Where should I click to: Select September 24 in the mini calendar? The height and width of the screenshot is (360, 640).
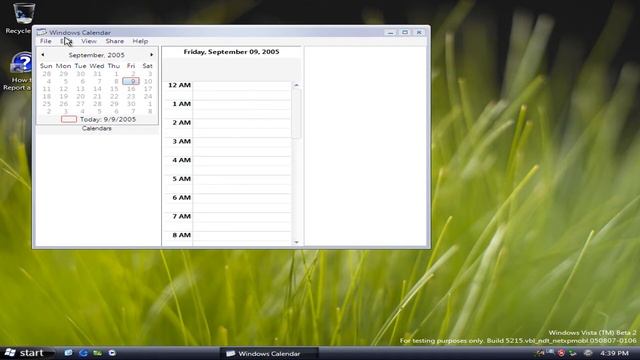tap(148, 96)
